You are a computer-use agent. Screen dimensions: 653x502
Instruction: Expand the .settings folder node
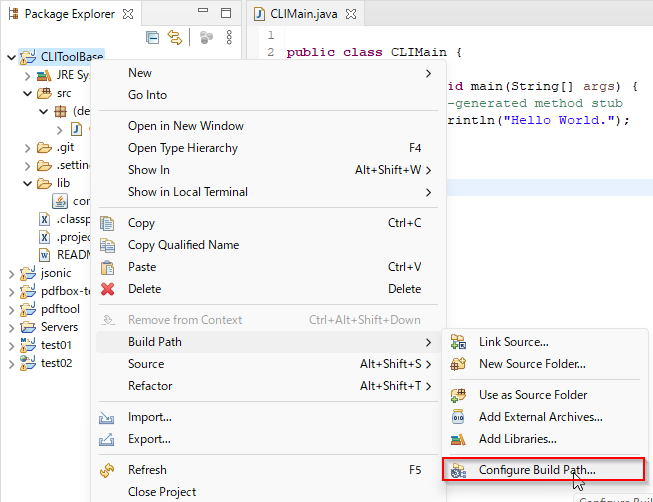point(27,166)
